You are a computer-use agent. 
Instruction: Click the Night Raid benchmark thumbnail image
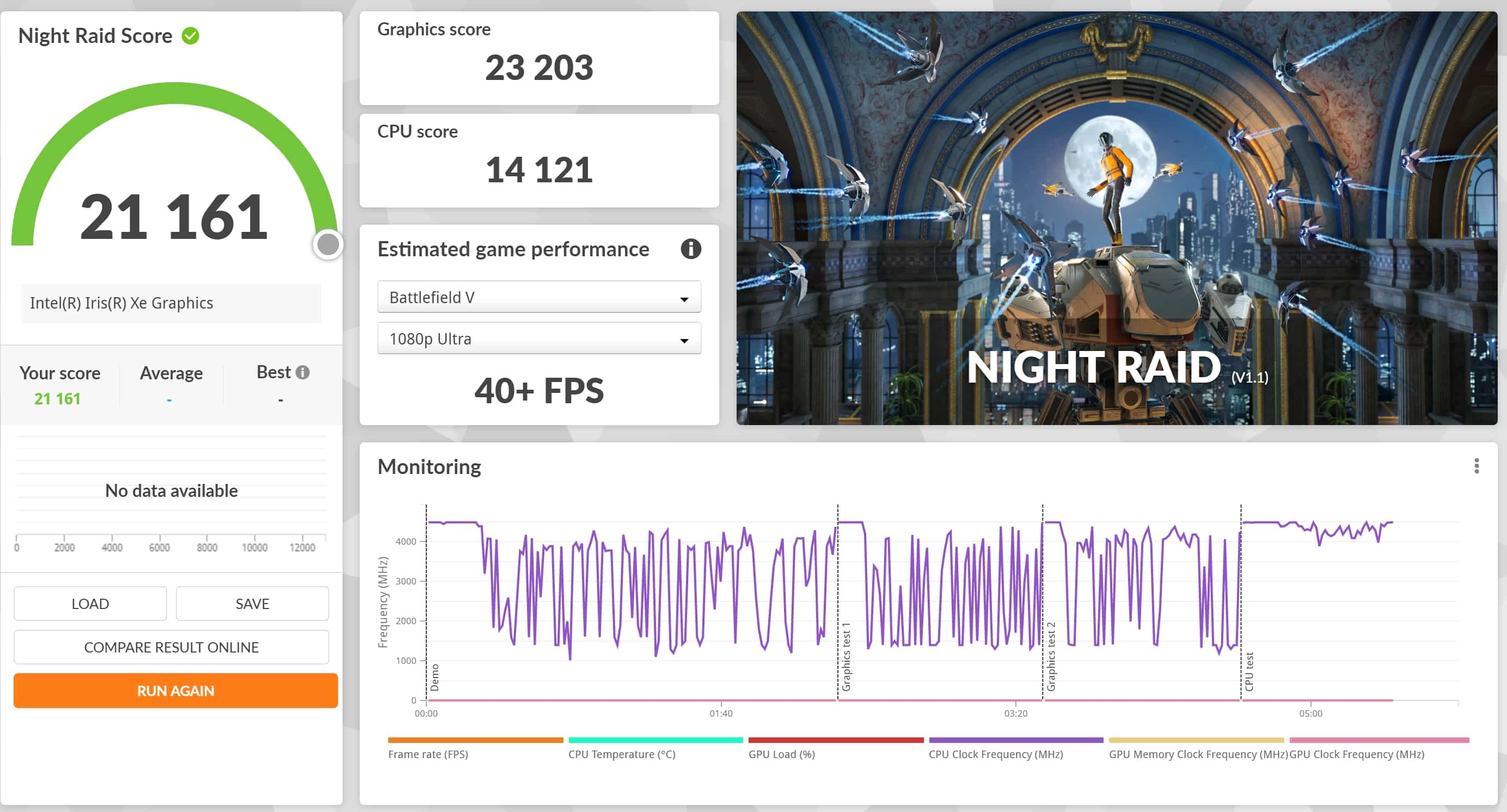[1116, 218]
